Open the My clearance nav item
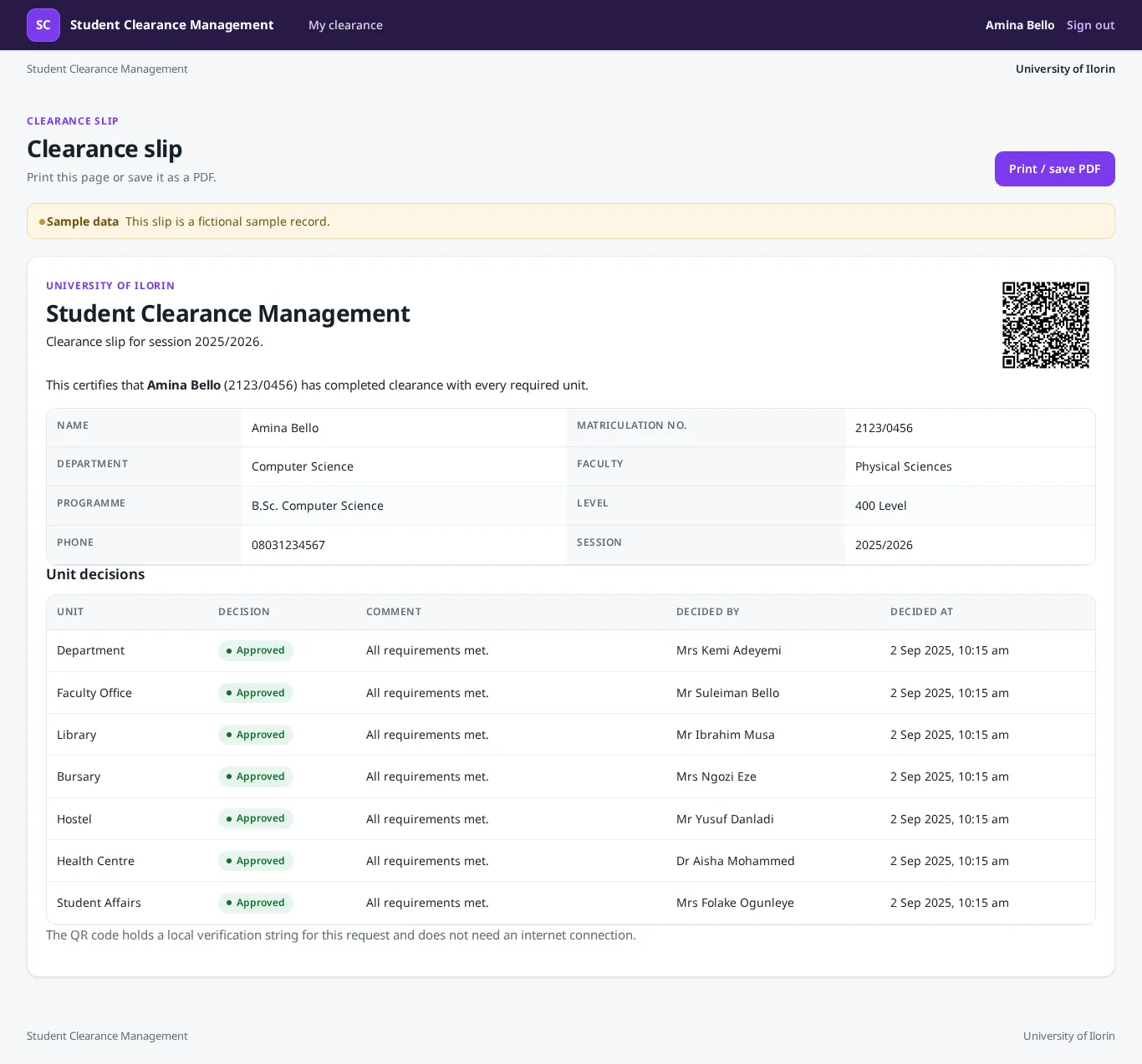Screen dimensions: 1142x1064 [345, 25]
